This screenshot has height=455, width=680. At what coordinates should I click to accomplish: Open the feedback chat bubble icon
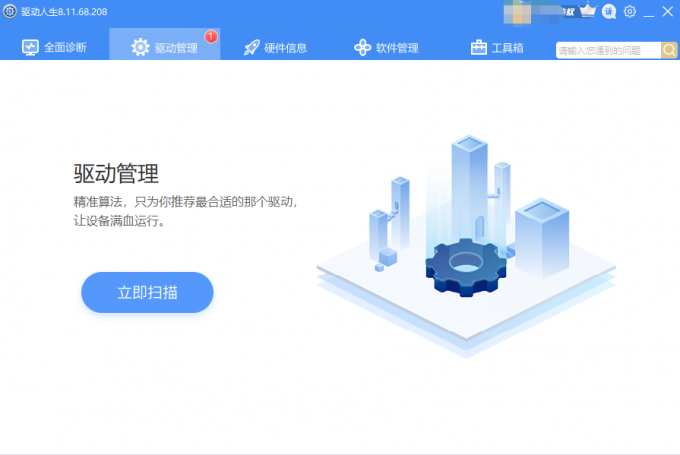click(x=609, y=12)
